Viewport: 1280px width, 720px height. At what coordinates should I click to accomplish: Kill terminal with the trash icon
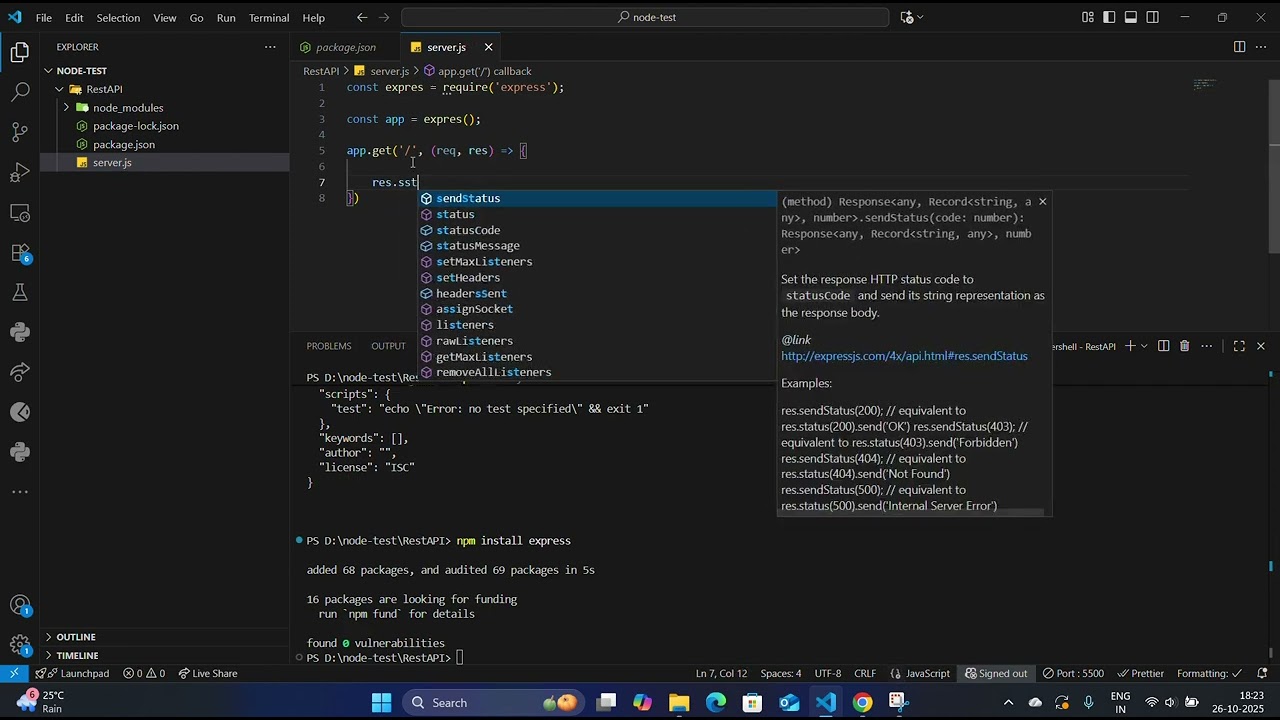(x=1184, y=346)
